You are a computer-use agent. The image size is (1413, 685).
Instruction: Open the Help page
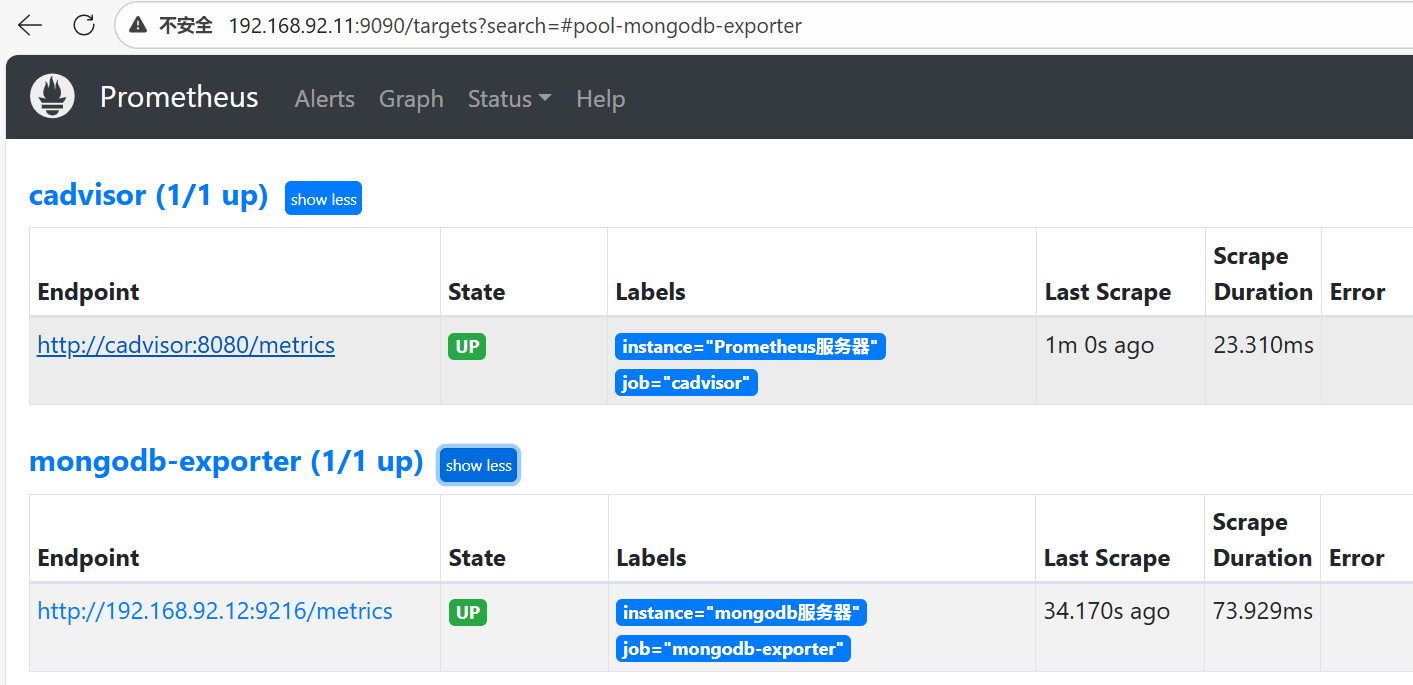coord(601,99)
